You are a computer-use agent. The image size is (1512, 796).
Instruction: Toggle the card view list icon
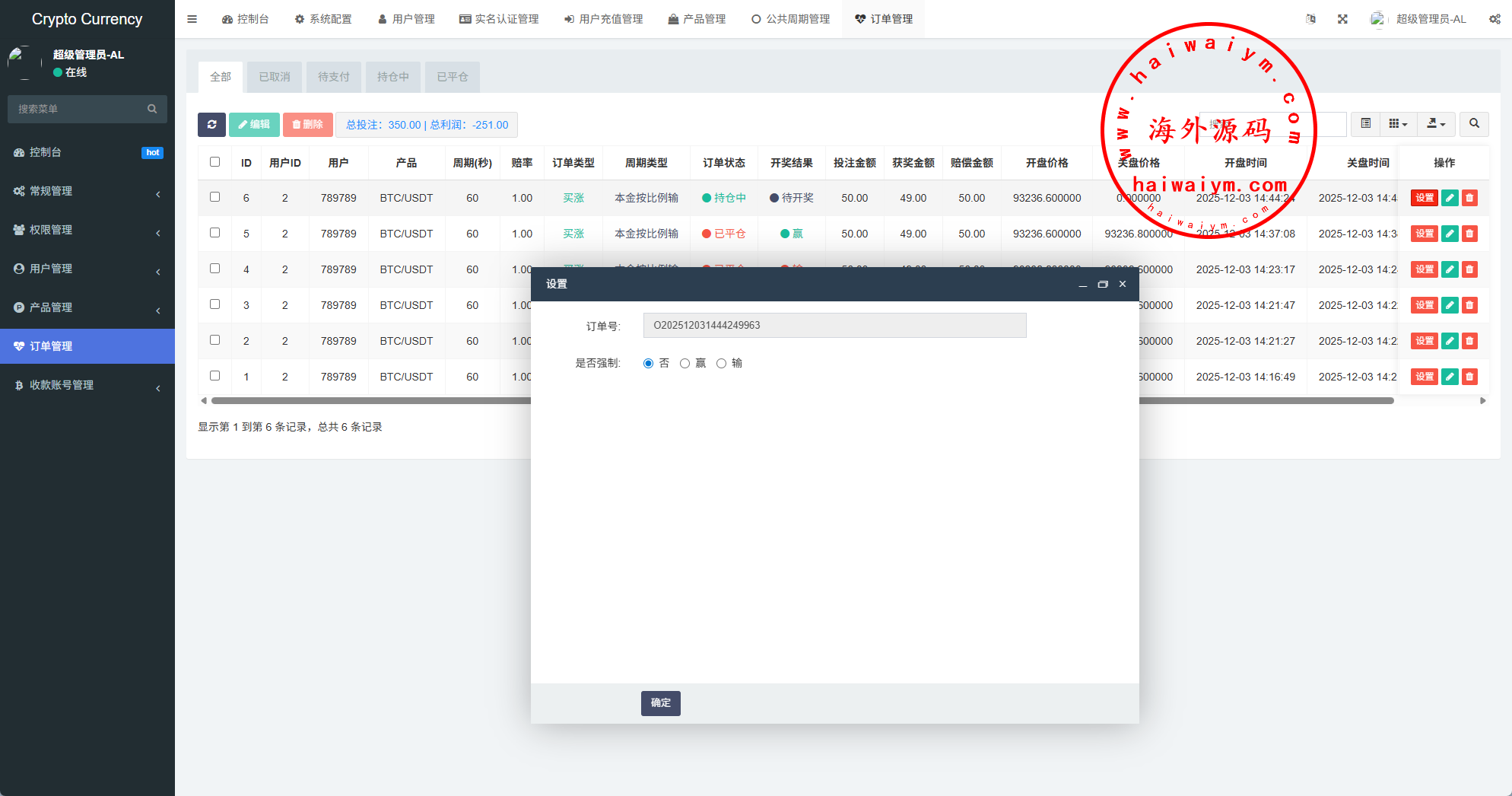coord(1366,124)
